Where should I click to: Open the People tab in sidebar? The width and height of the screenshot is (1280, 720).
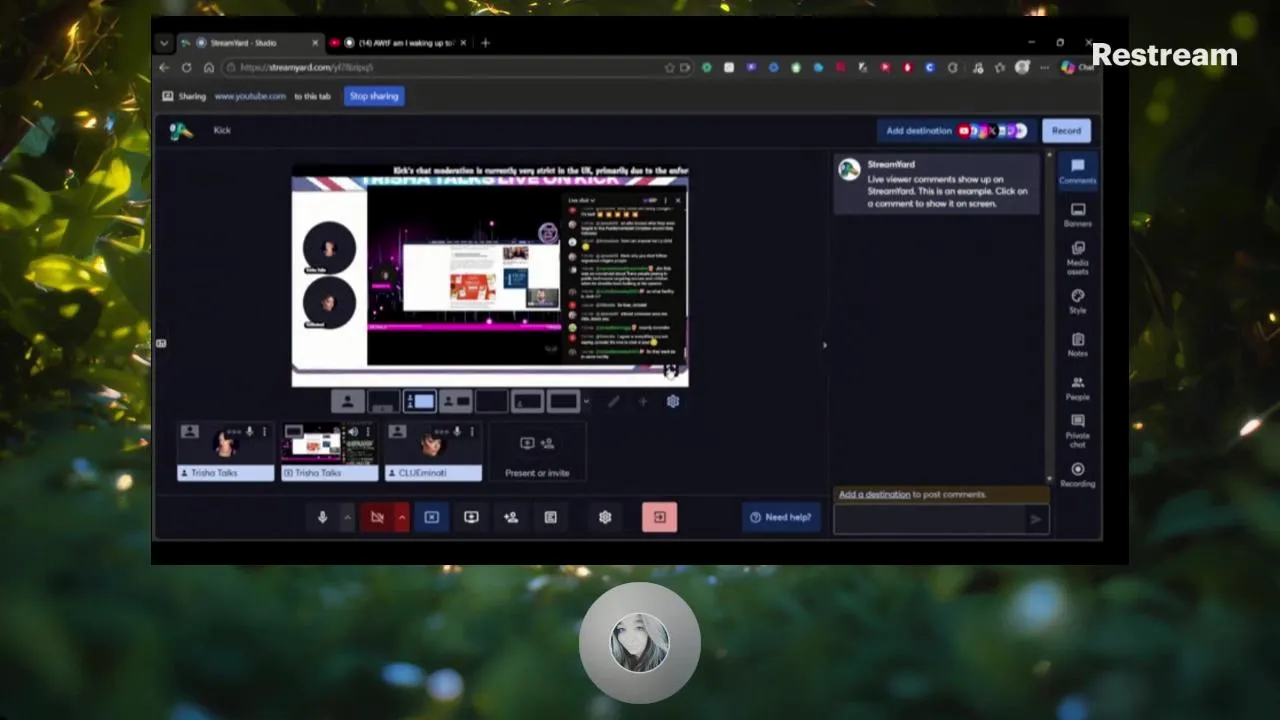coord(1078,388)
